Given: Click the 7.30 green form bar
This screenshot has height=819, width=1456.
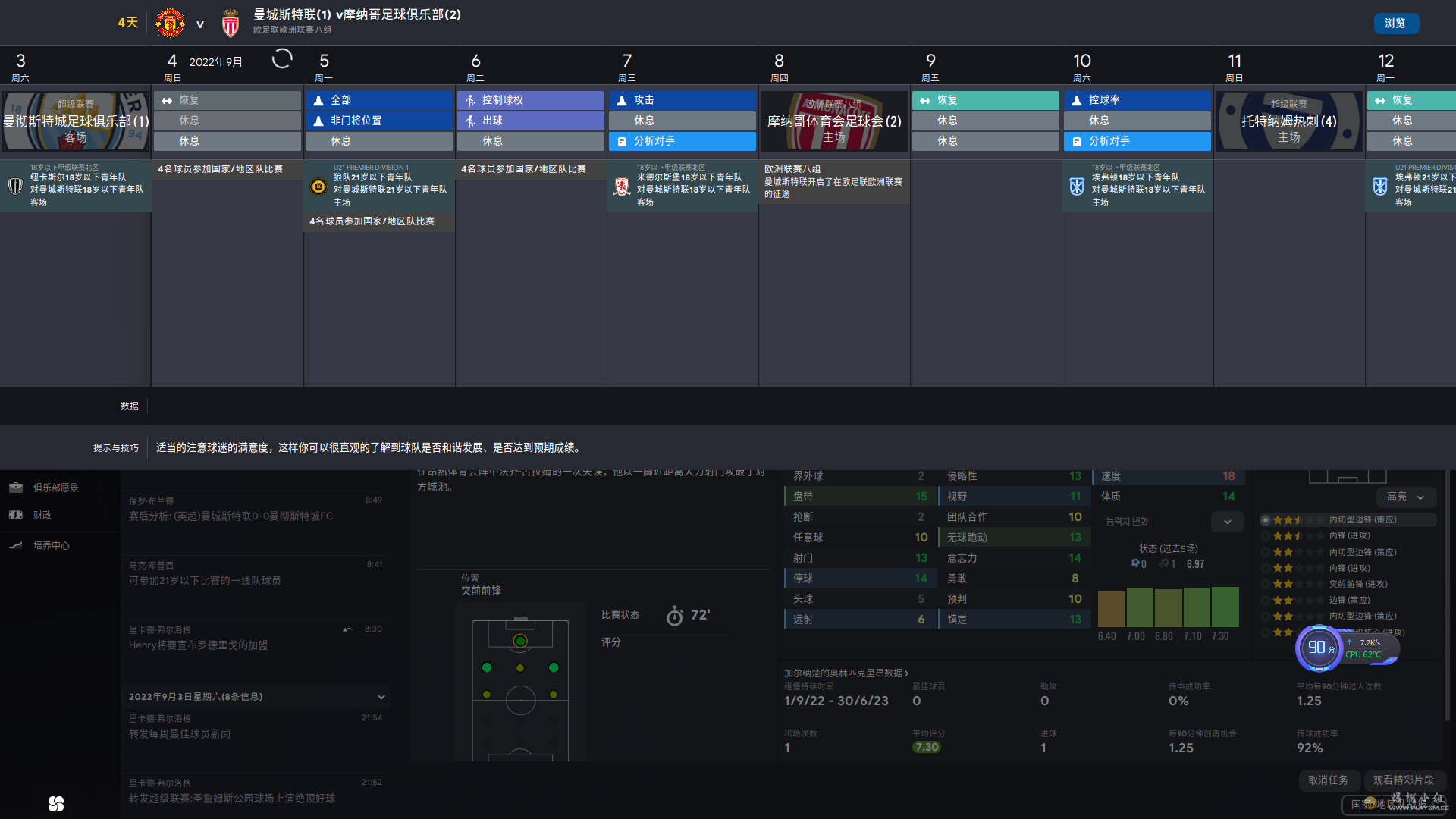Looking at the screenshot, I should pos(1225,607).
